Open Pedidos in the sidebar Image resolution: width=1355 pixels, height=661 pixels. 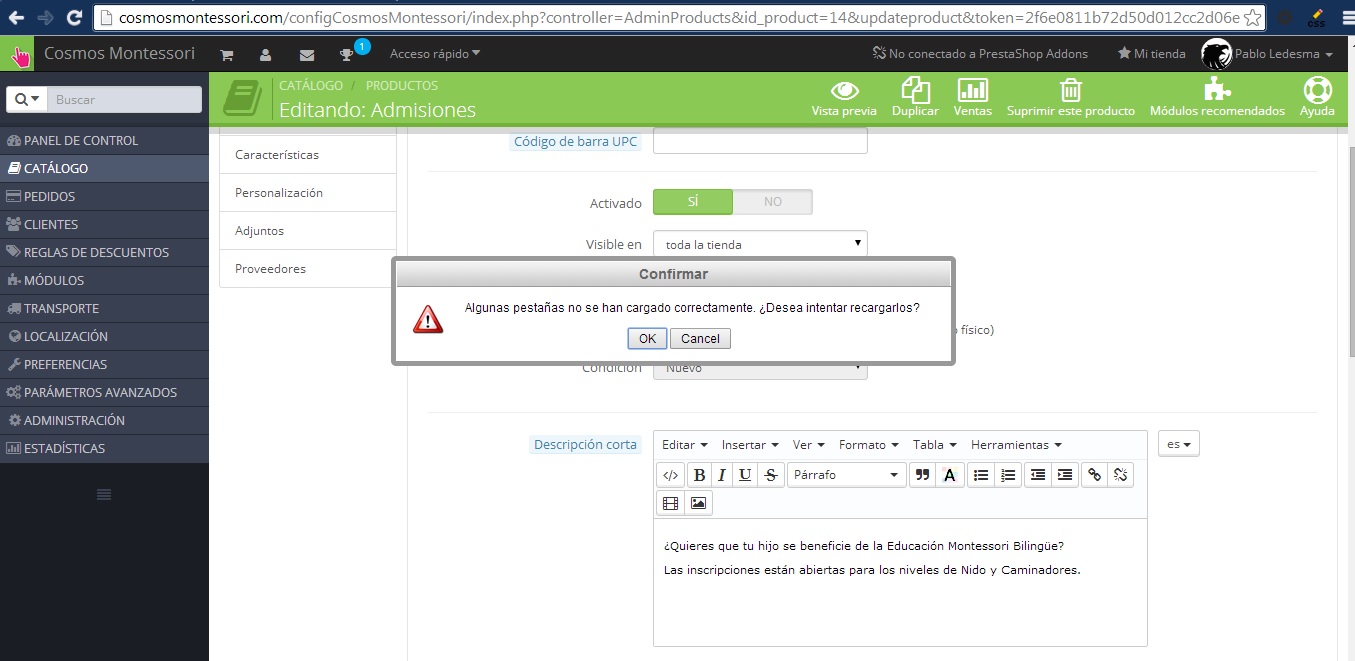pos(104,197)
